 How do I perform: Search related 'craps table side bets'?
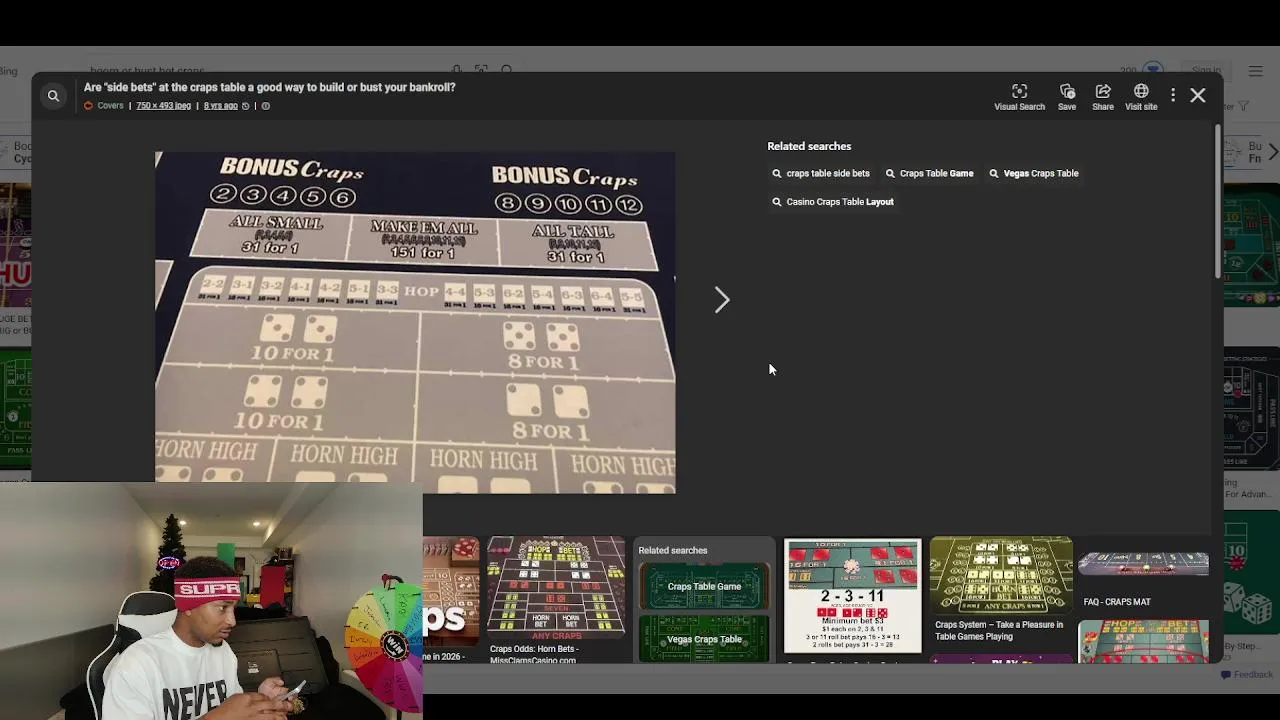(x=821, y=173)
